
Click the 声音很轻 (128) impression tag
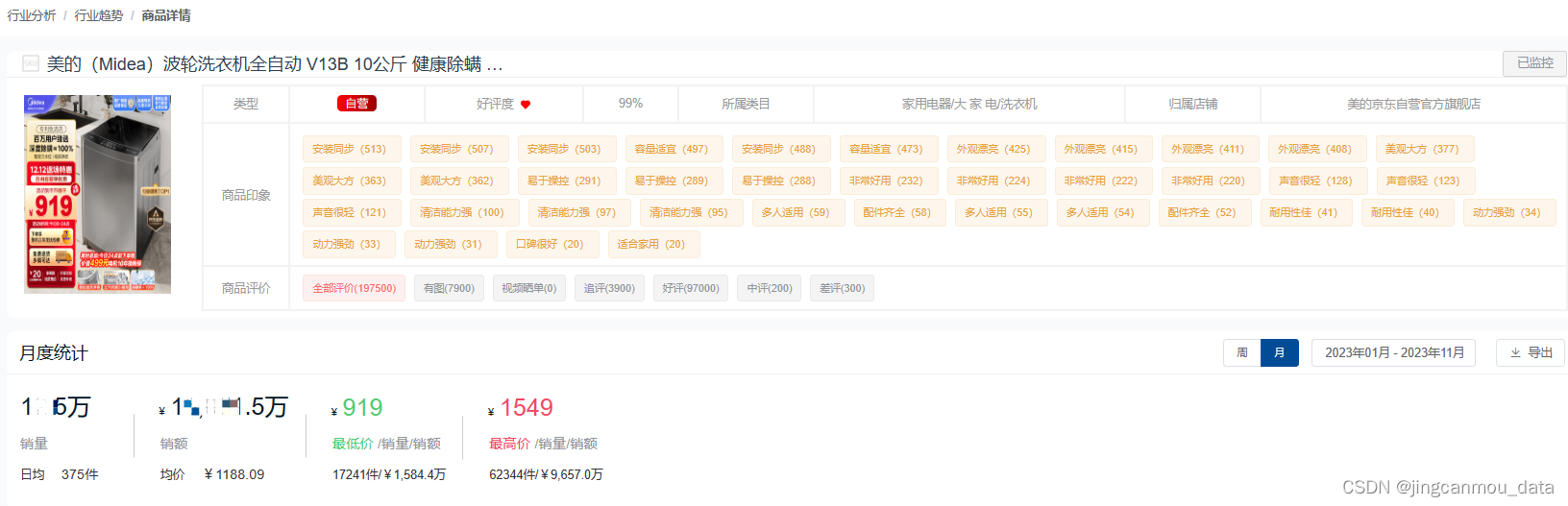tap(1317, 181)
